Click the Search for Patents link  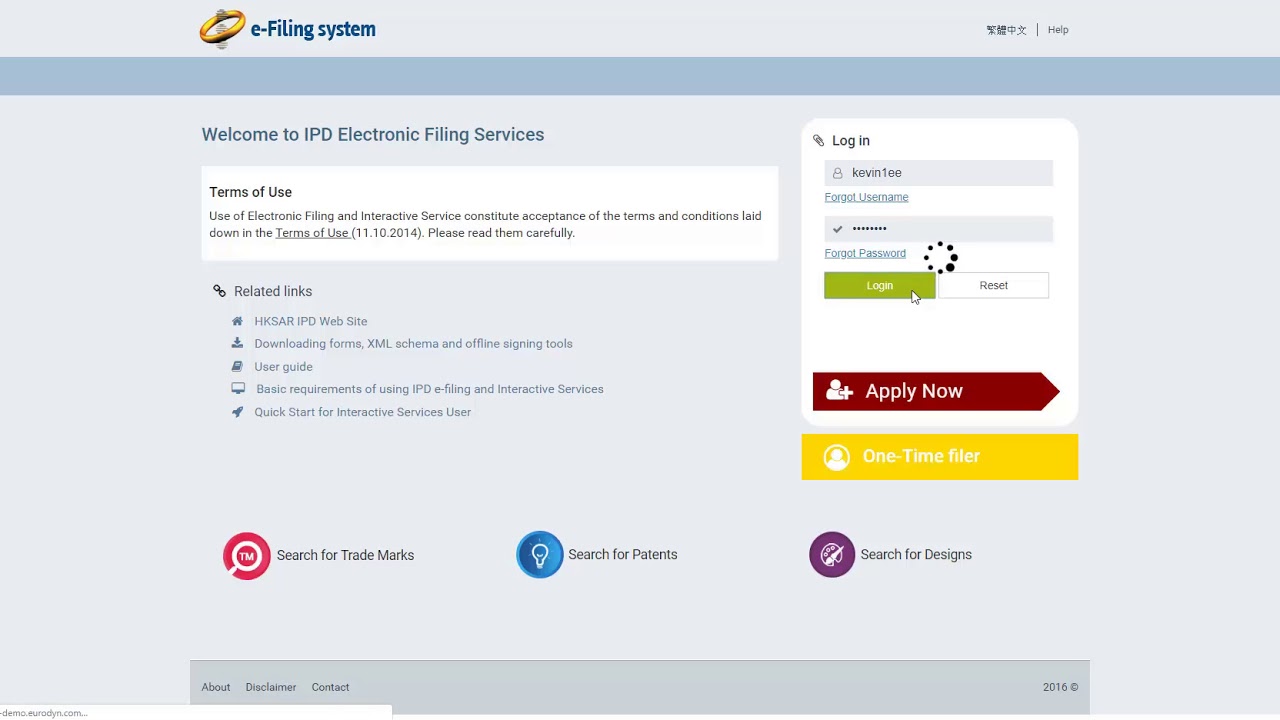[623, 554]
